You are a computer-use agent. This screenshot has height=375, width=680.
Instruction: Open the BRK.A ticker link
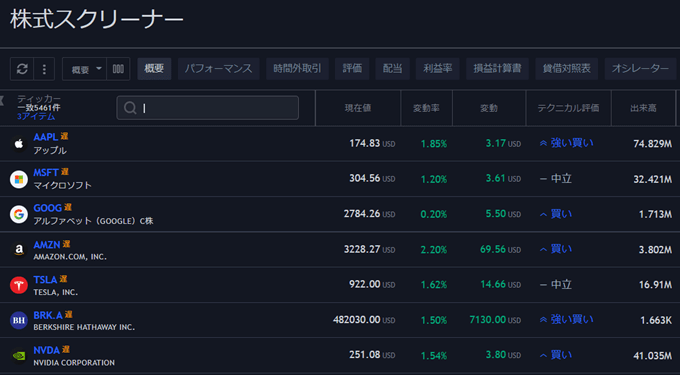pos(48,315)
